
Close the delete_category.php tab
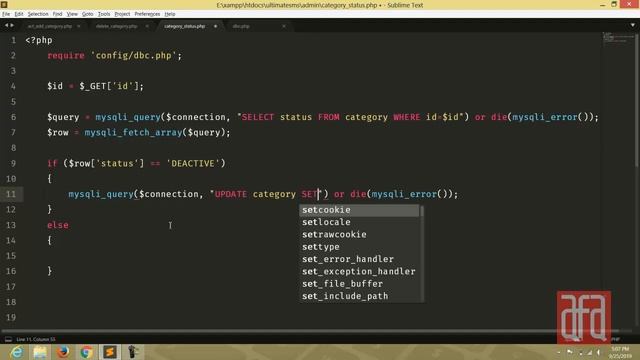[147, 26]
